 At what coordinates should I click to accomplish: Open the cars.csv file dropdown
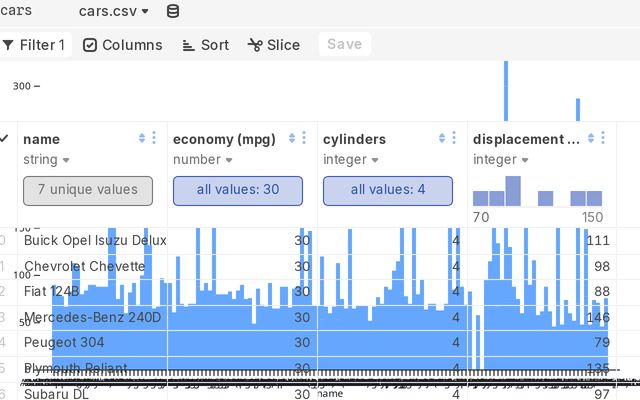click(113, 11)
